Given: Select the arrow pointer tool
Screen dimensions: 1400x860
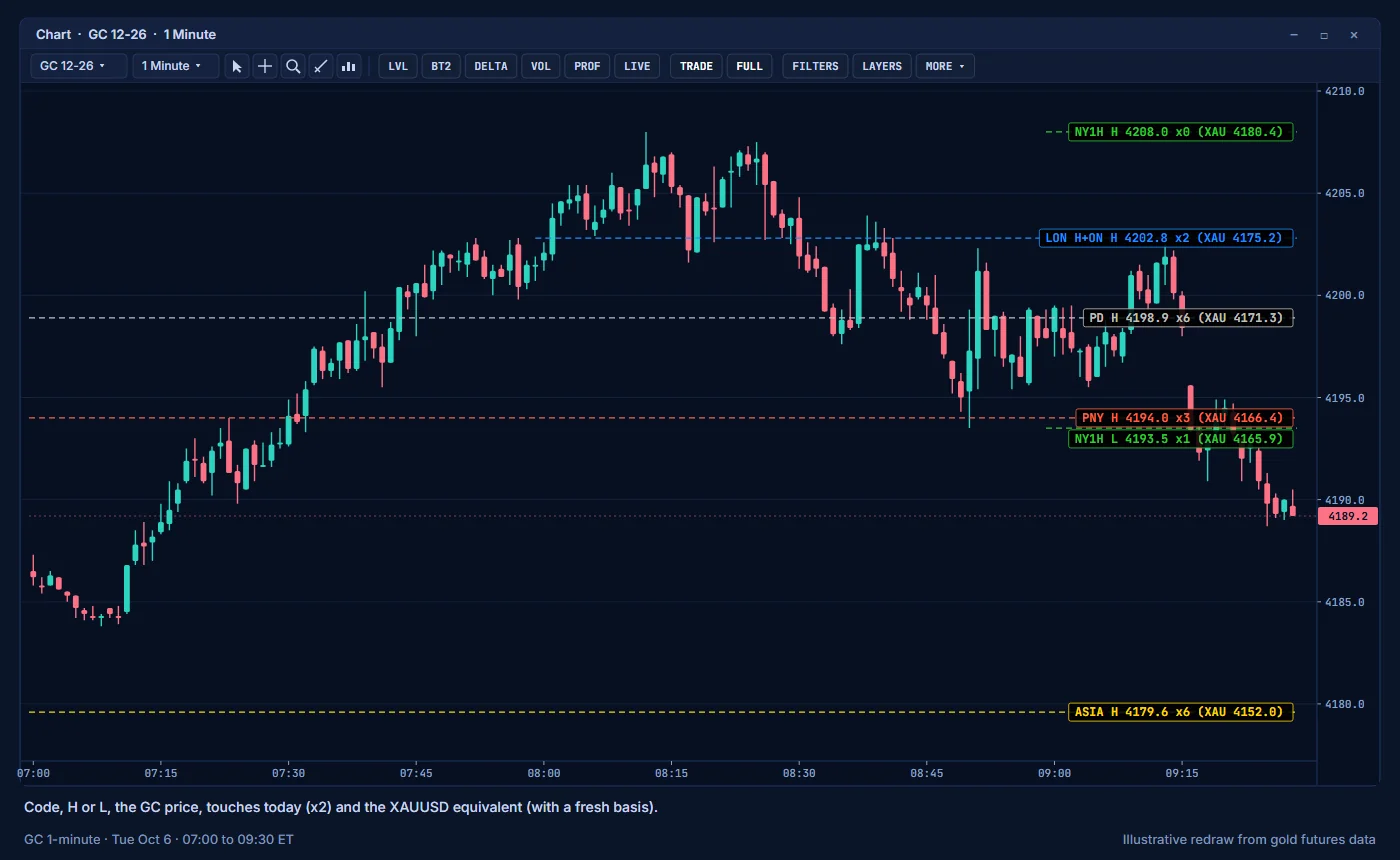Looking at the screenshot, I should 237,66.
